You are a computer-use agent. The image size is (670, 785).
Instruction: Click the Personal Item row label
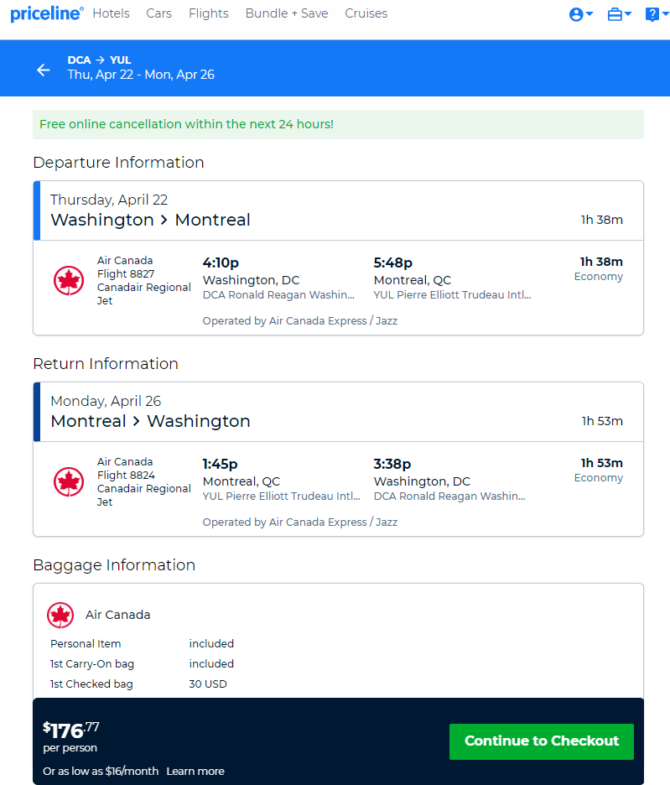[86, 644]
